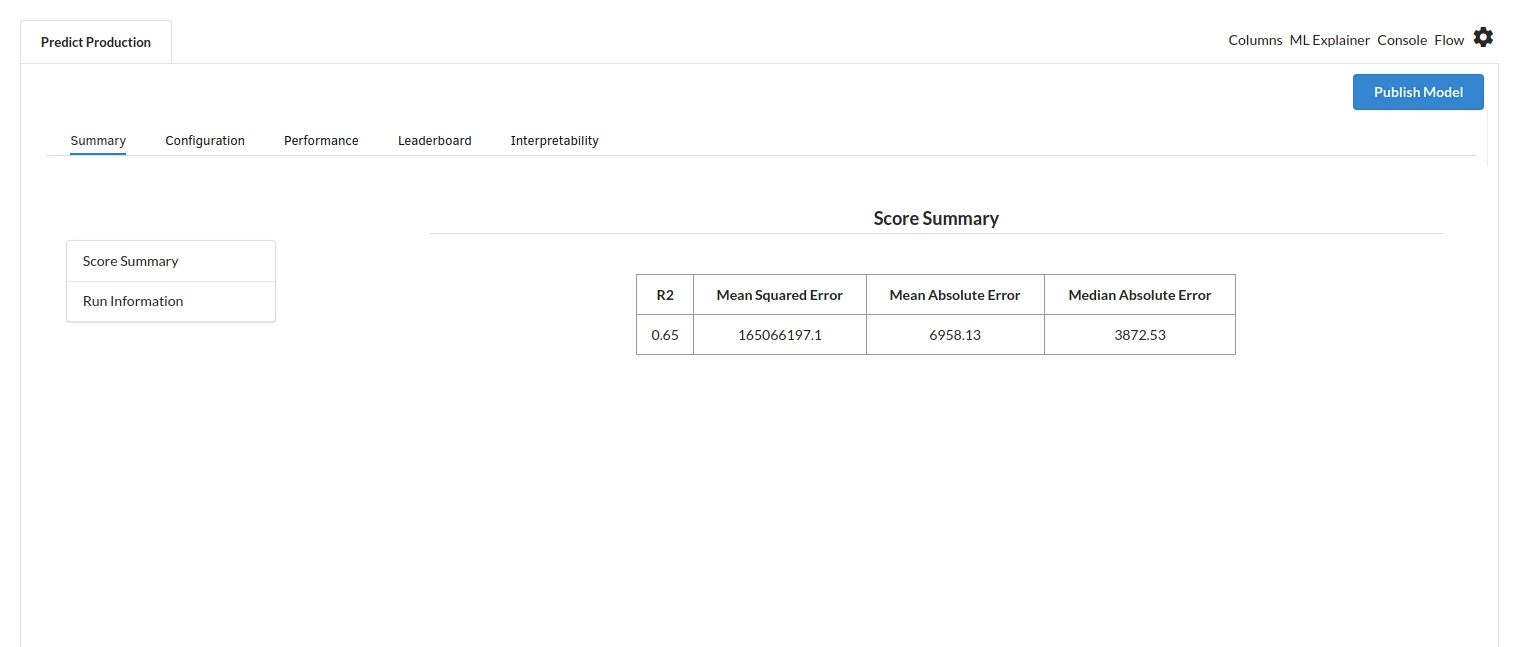Viewport: 1517px width, 647px height.
Task: Open the Flow link
Action: coord(1448,40)
